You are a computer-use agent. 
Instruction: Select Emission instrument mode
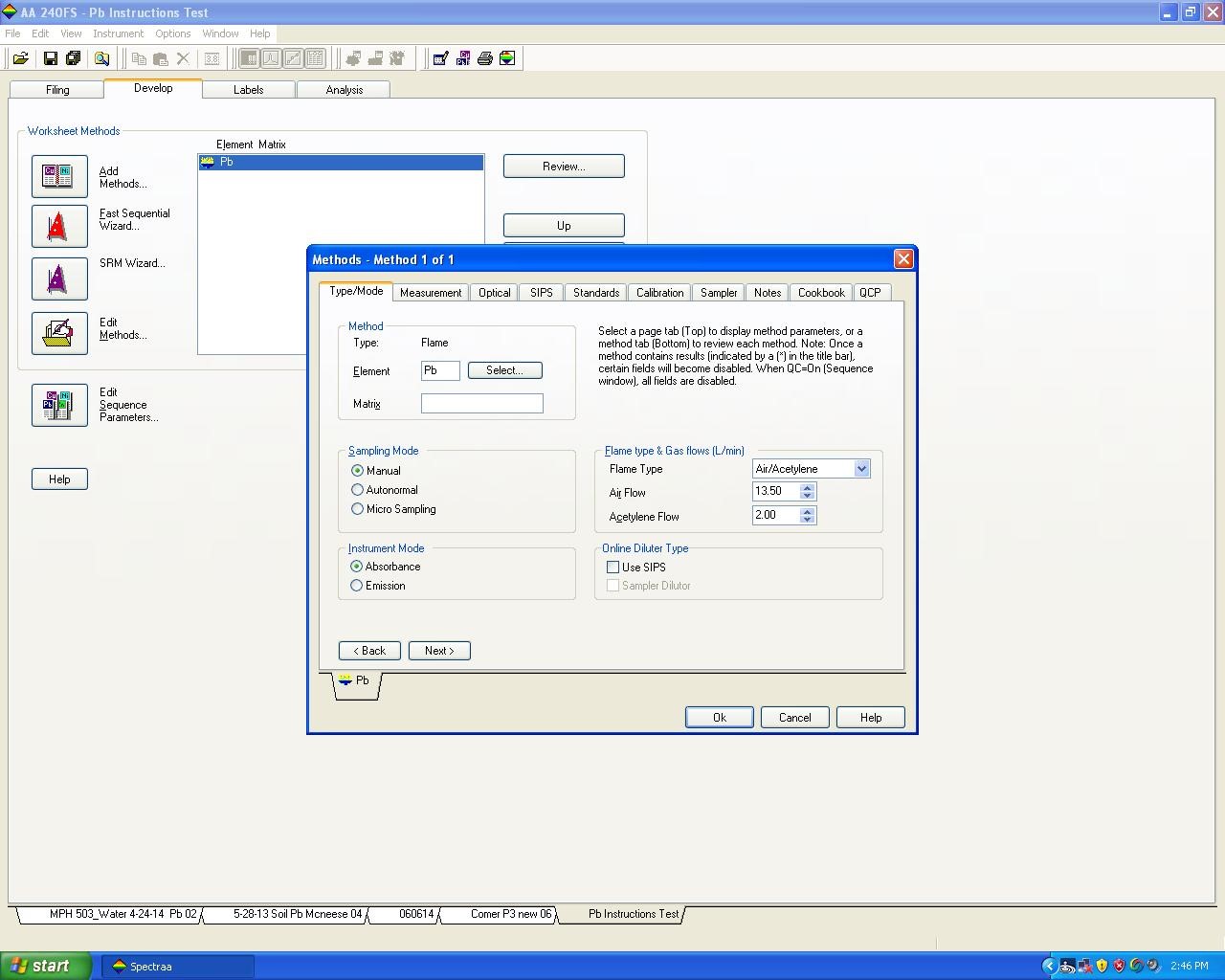(x=357, y=586)
